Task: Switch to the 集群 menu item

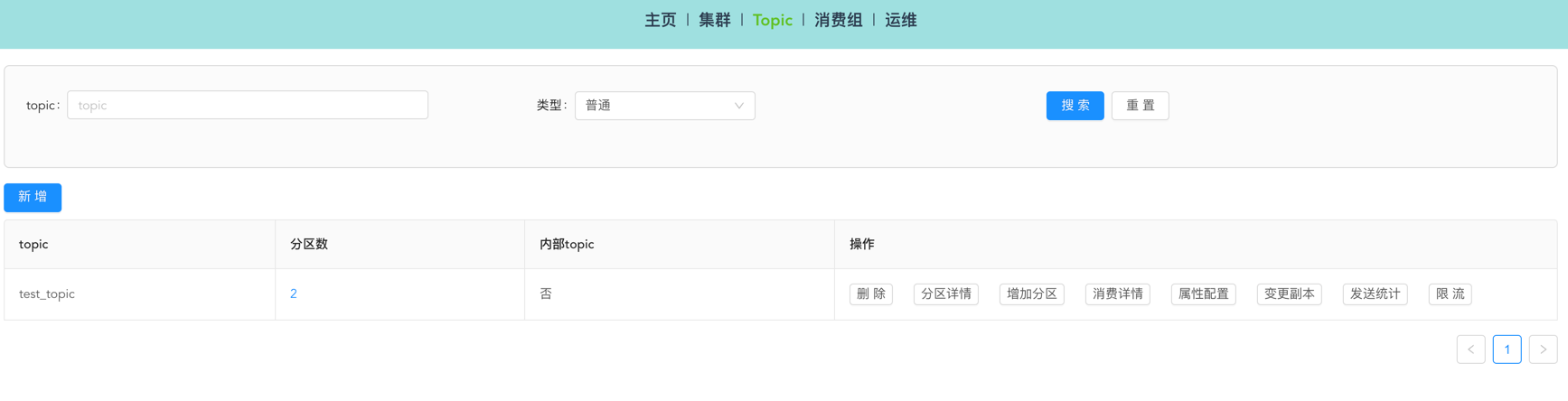Action: [x=715, y=20]
